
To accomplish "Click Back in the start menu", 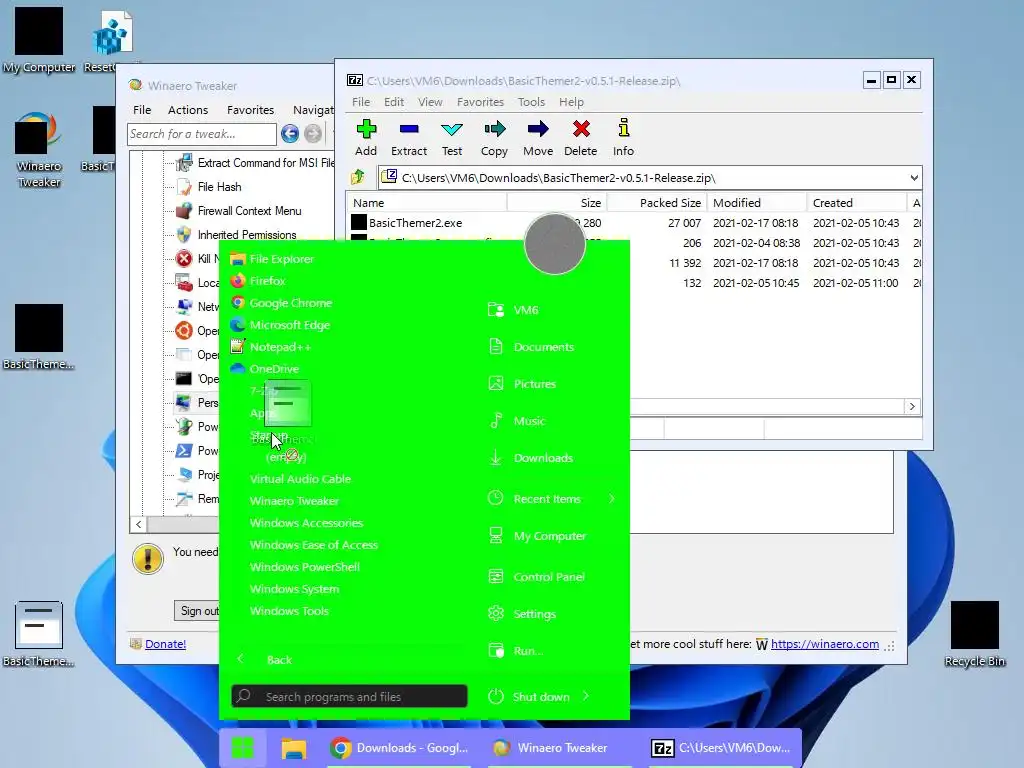I will pyautogui.click(x=279, y=660).
